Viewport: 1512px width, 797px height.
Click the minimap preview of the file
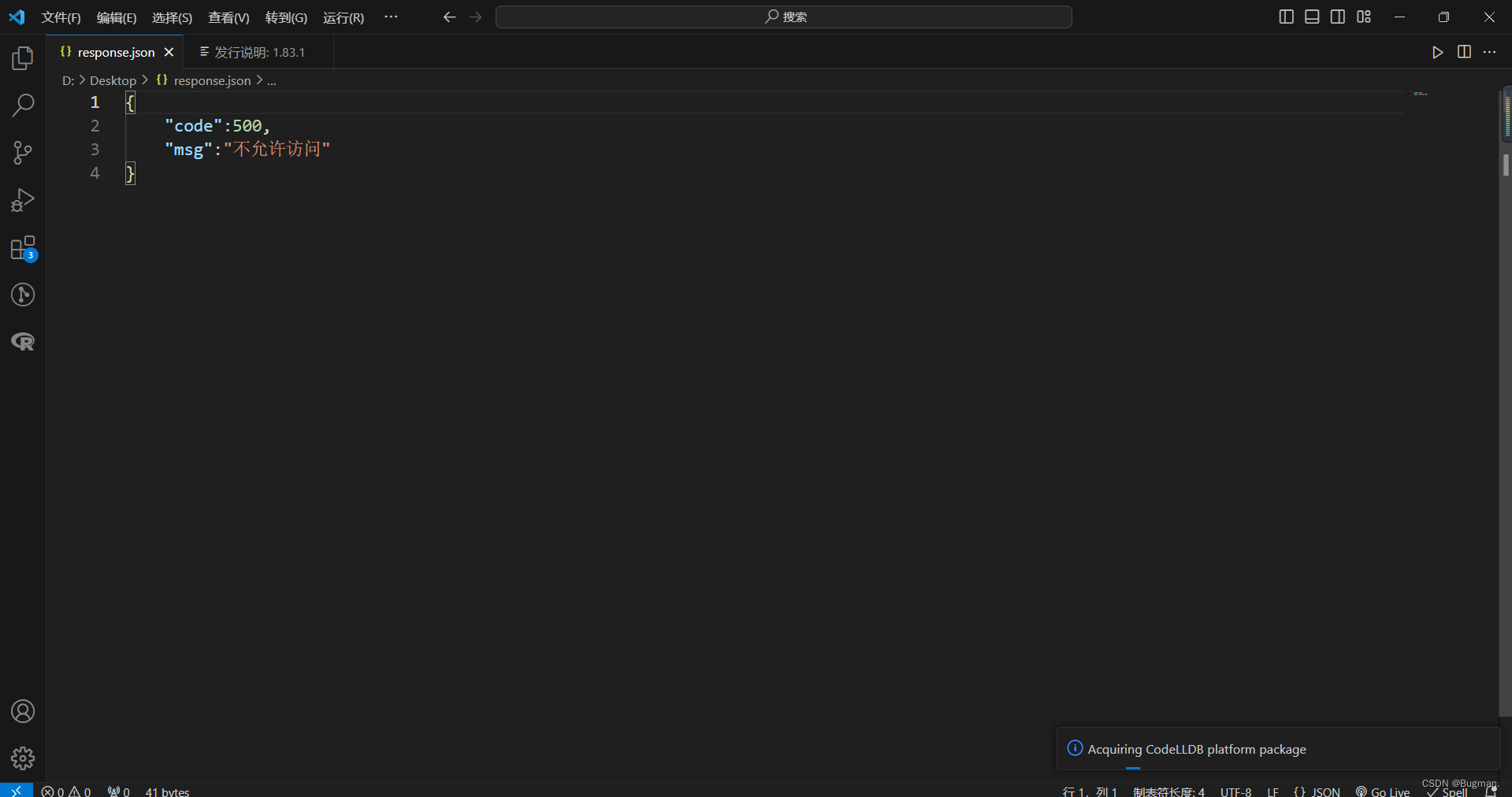pos(1420,94)
